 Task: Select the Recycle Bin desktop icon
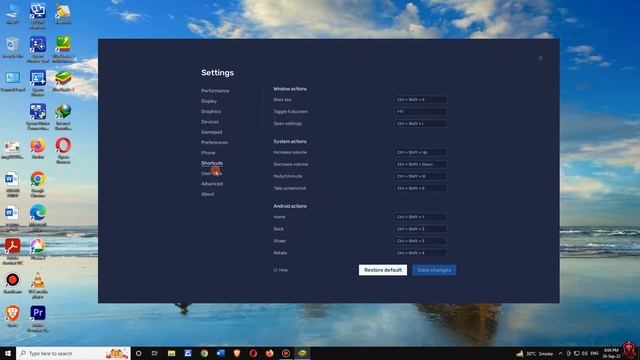[12, 47]
